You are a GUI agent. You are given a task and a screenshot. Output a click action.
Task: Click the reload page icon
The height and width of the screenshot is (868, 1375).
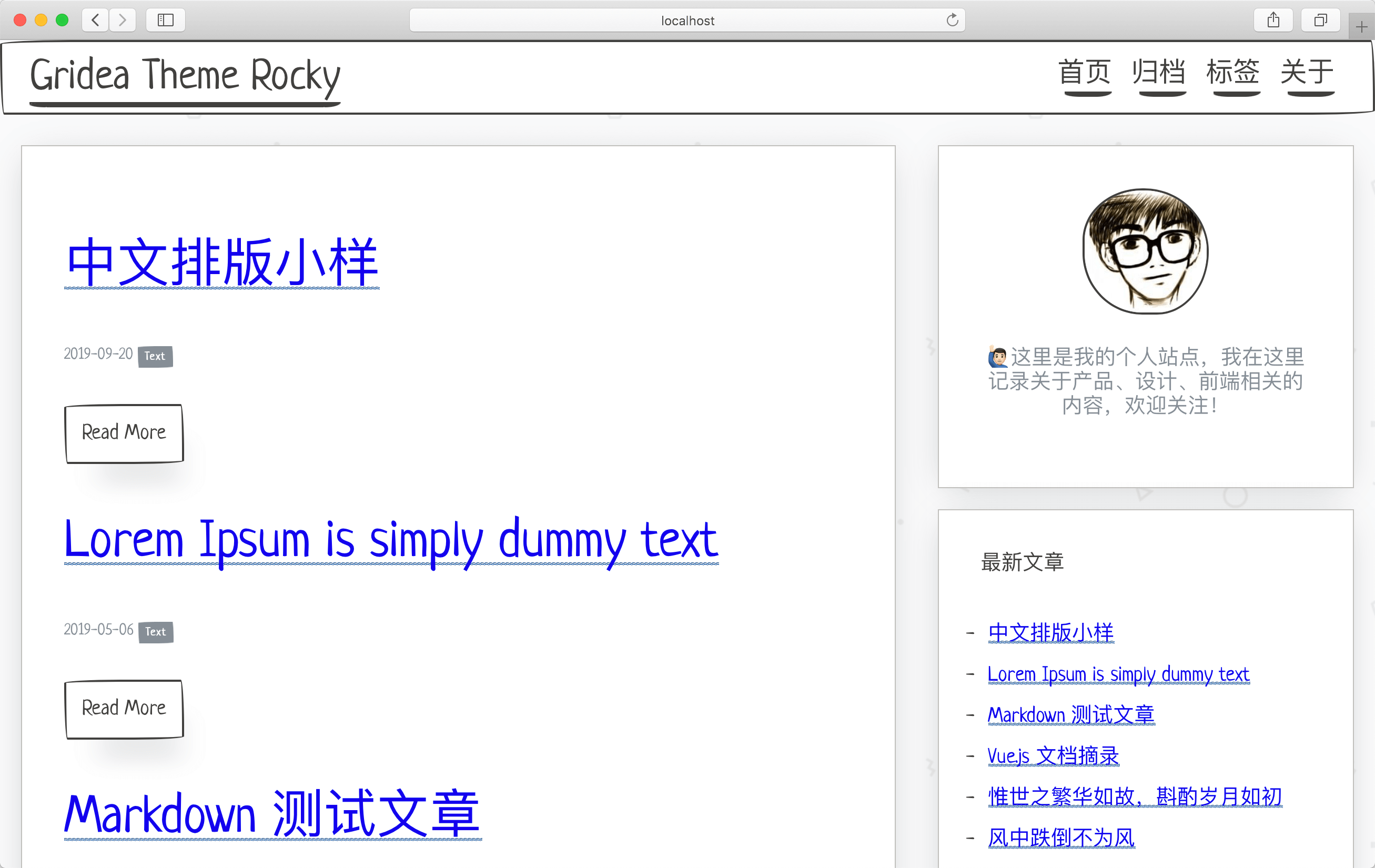click(x=952, y=21)
